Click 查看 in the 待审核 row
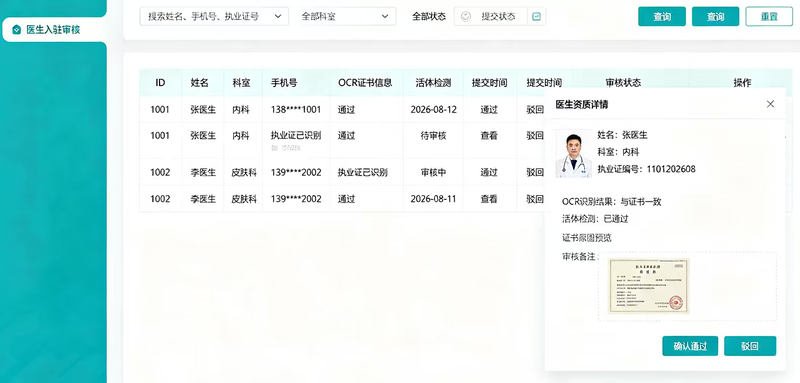 489,136
